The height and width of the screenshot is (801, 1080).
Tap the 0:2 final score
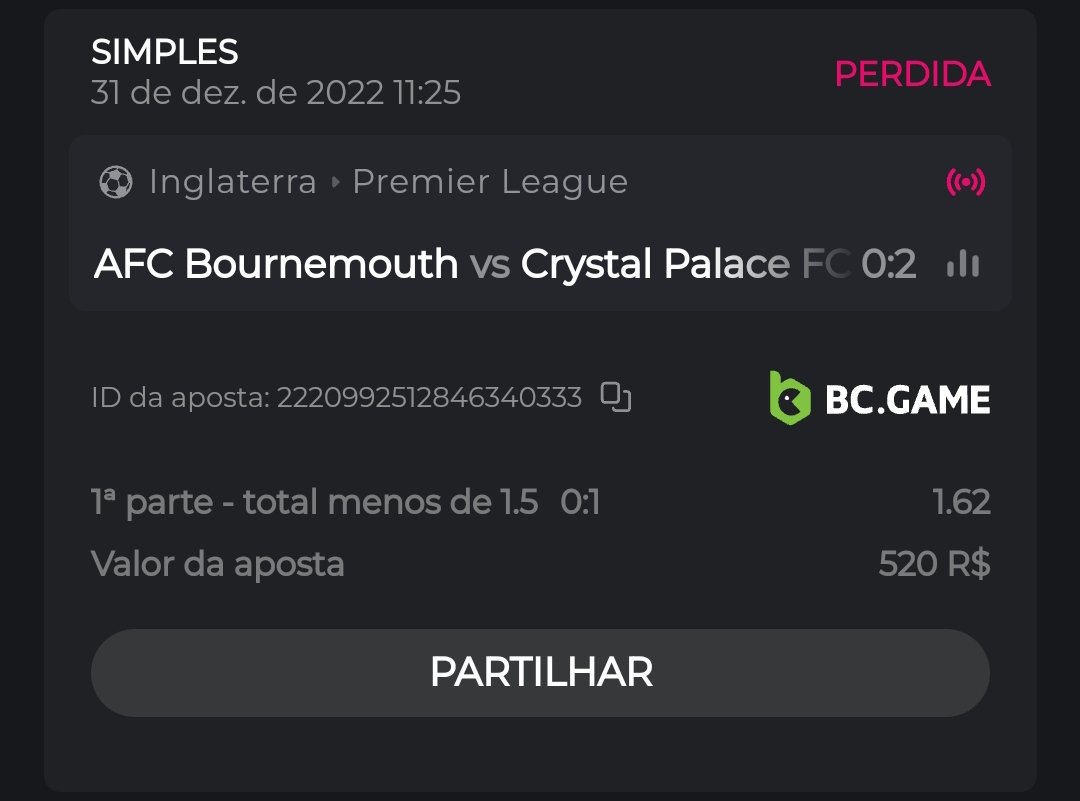889,264
